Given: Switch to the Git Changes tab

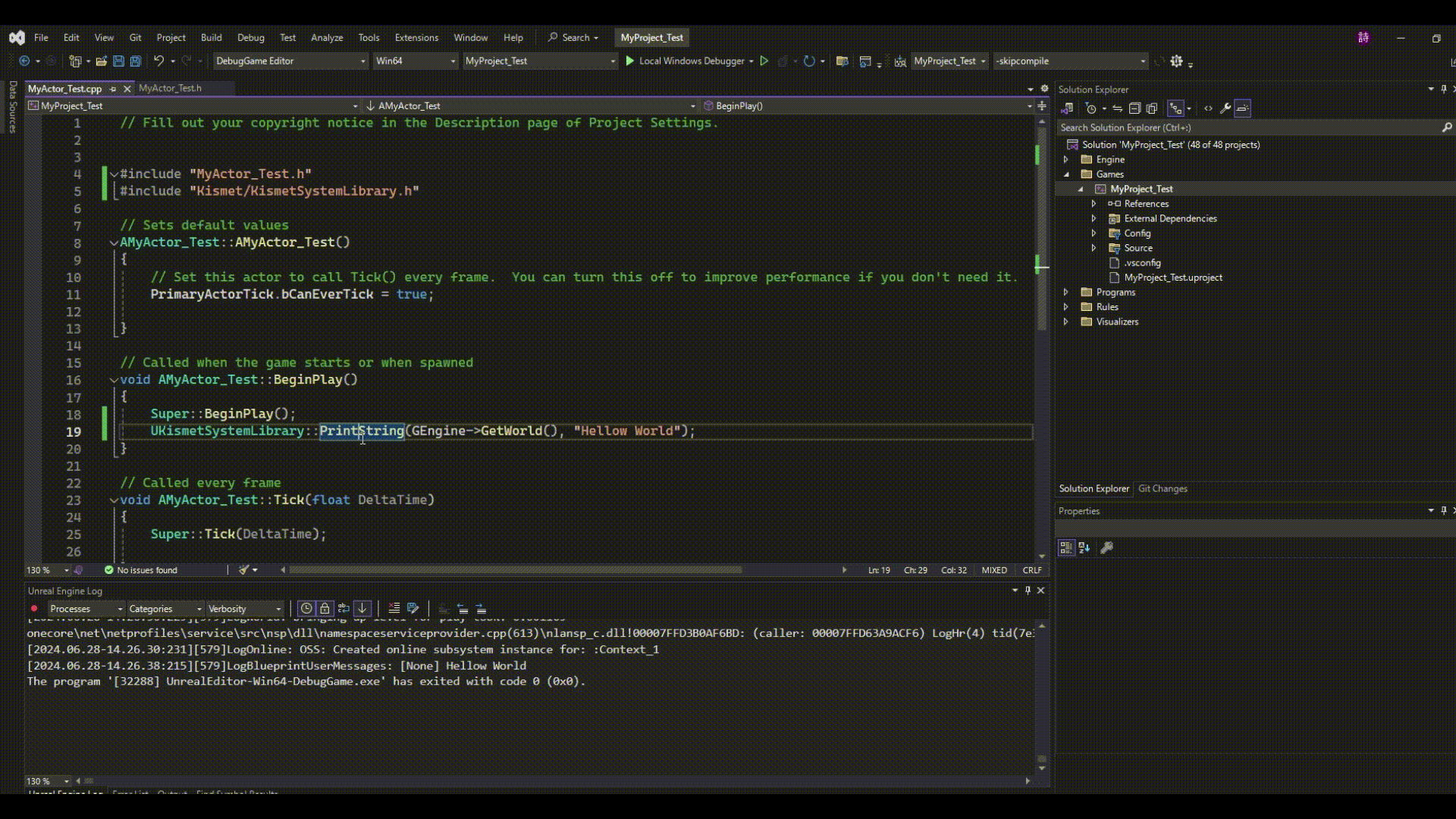Looking at the screenshot, I should tap(1162, 489).
